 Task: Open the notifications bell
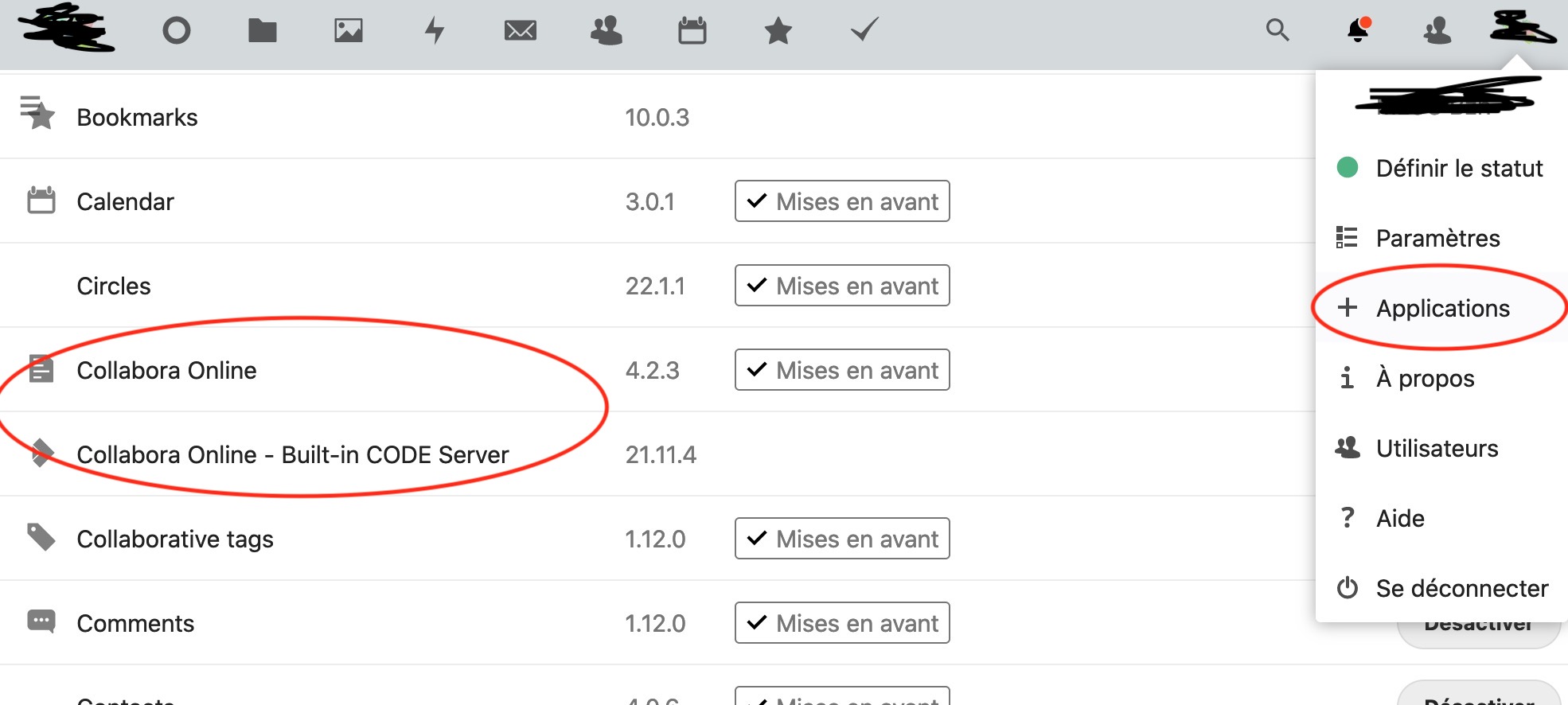coord(1358,30)
